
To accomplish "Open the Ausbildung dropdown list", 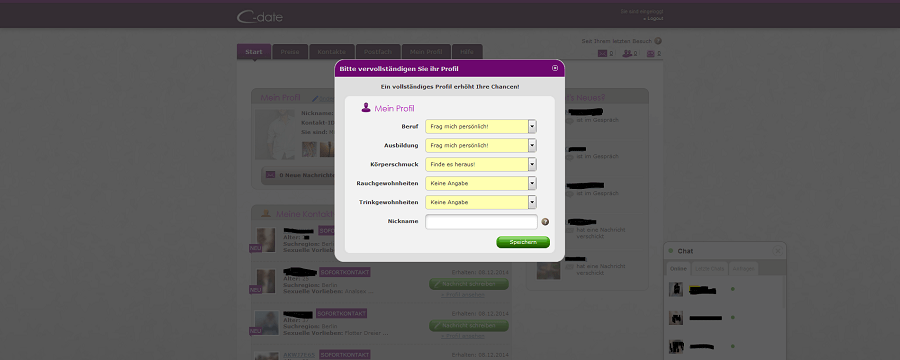I will pos(480,145).
